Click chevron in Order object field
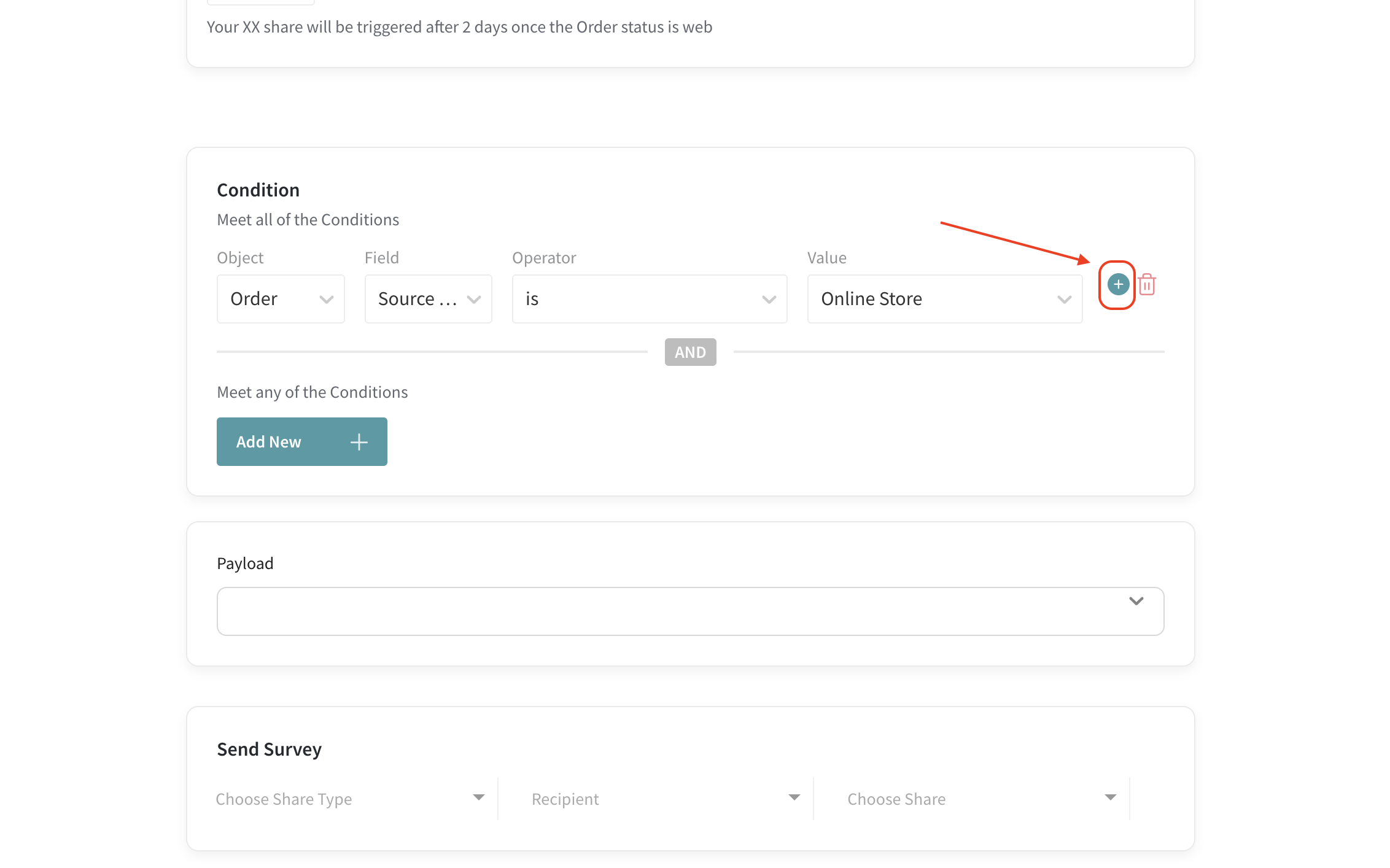The width and height of the screenshot is (1390, 868). point(326,300)
